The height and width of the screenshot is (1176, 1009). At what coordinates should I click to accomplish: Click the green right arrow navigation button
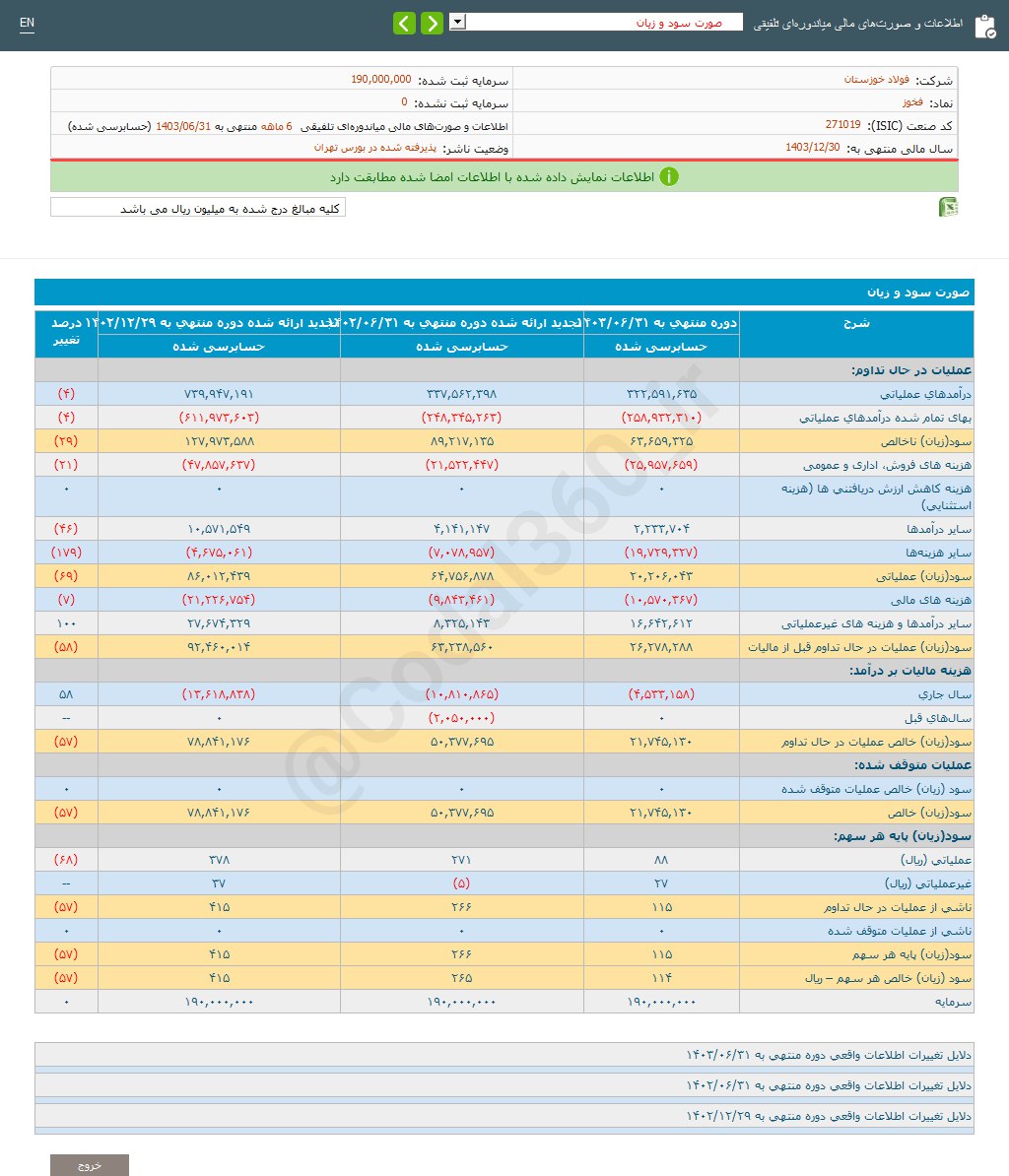pyautogui.click(x=432, y=22)
